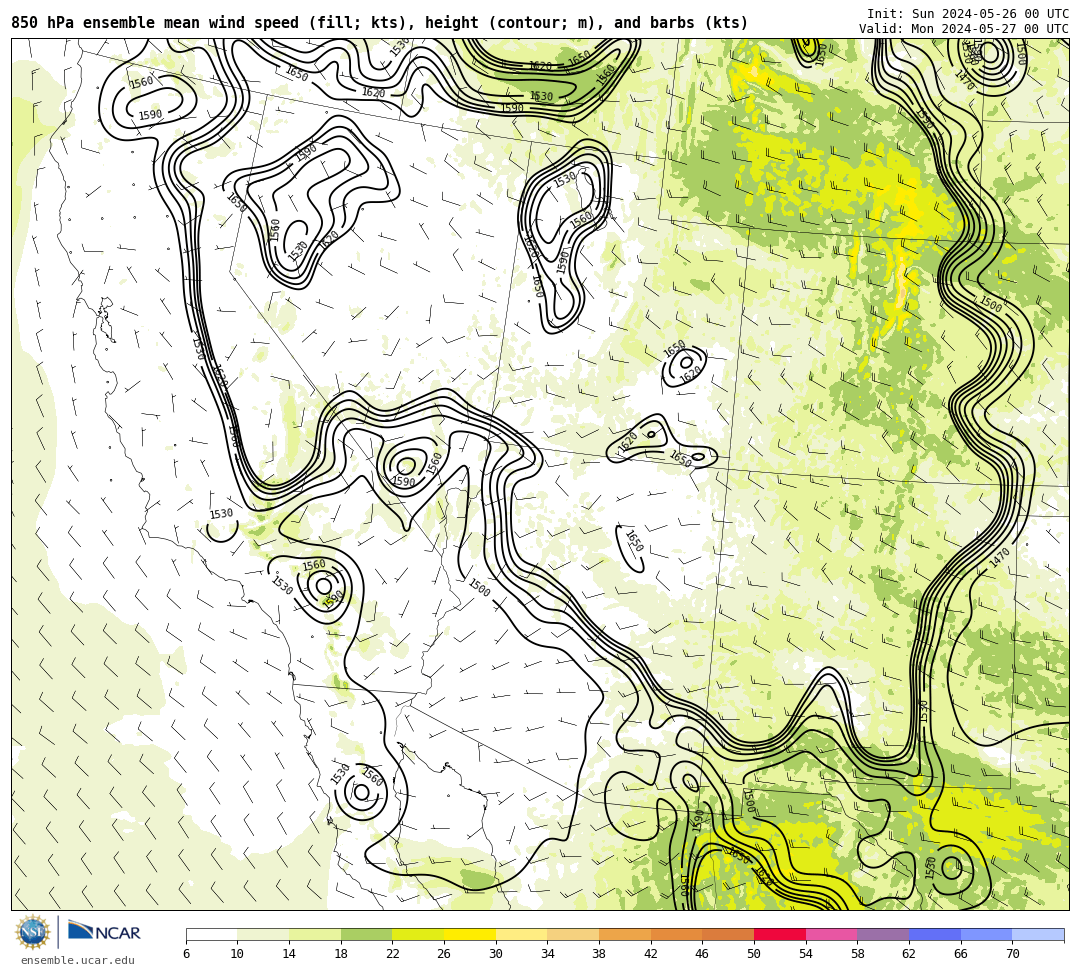The image size is (1080, 973).
Task: Pick the pale green 10–14 kt colorbar swatch
Action: [263, 934]
